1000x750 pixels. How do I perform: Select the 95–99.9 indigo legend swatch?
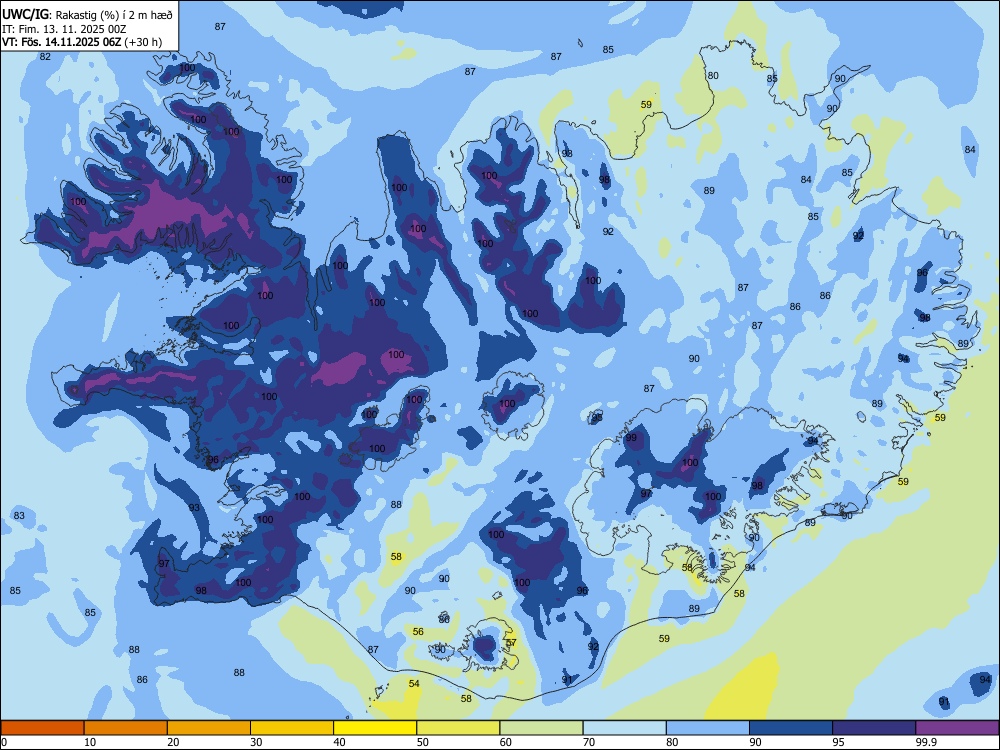coord(874,728)
